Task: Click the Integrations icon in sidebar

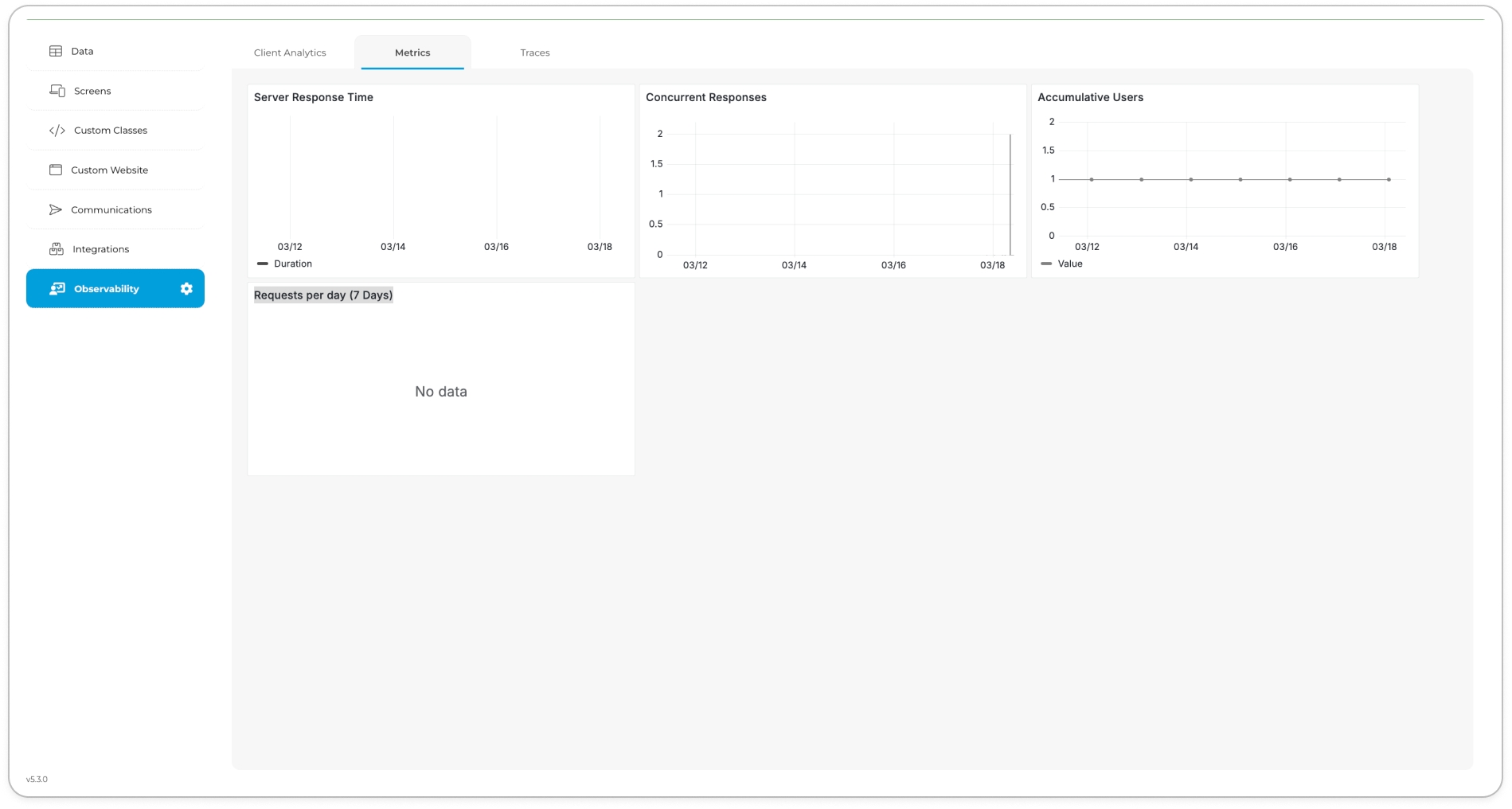Action: 57,249
